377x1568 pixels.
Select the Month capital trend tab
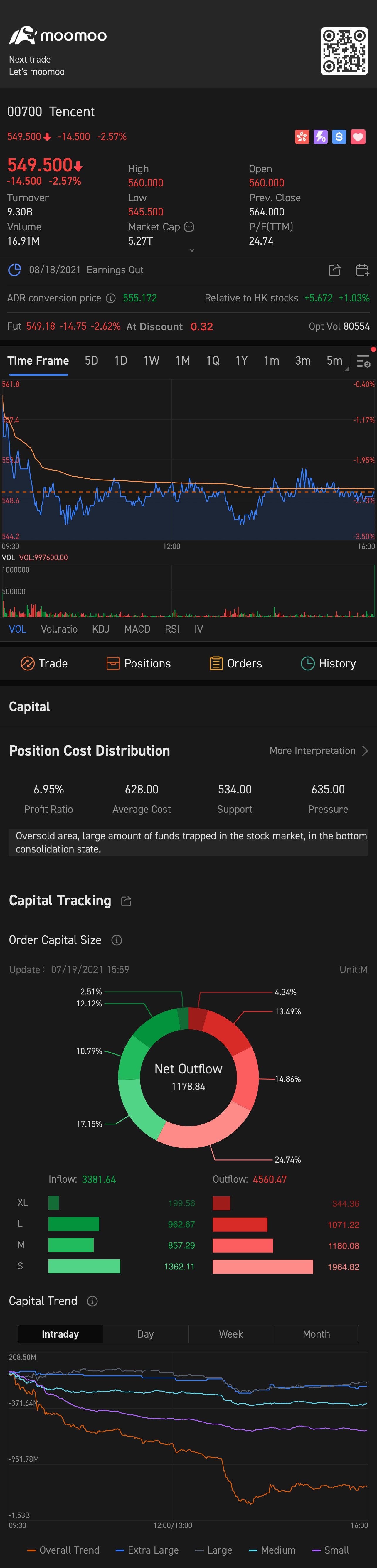[x=316, y=1334]
